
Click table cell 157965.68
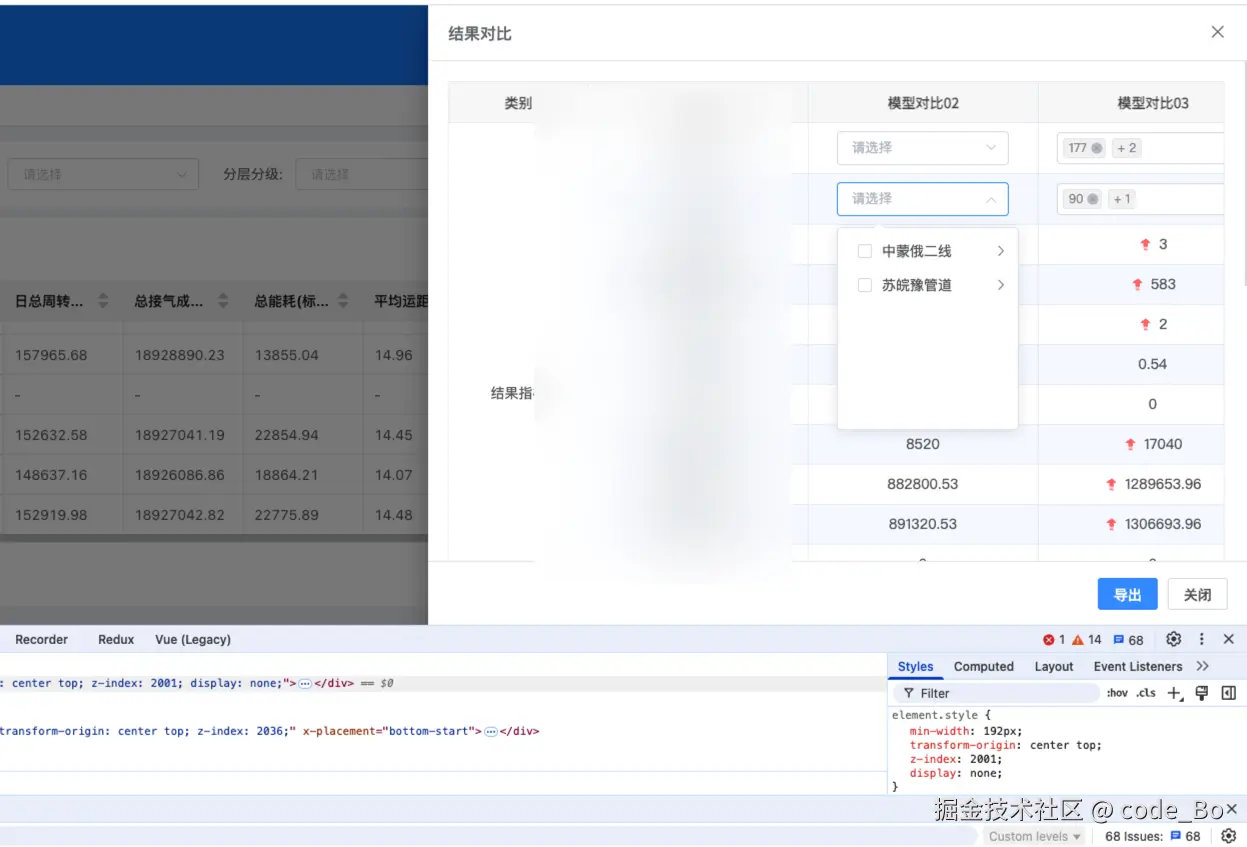pos(51,355)
